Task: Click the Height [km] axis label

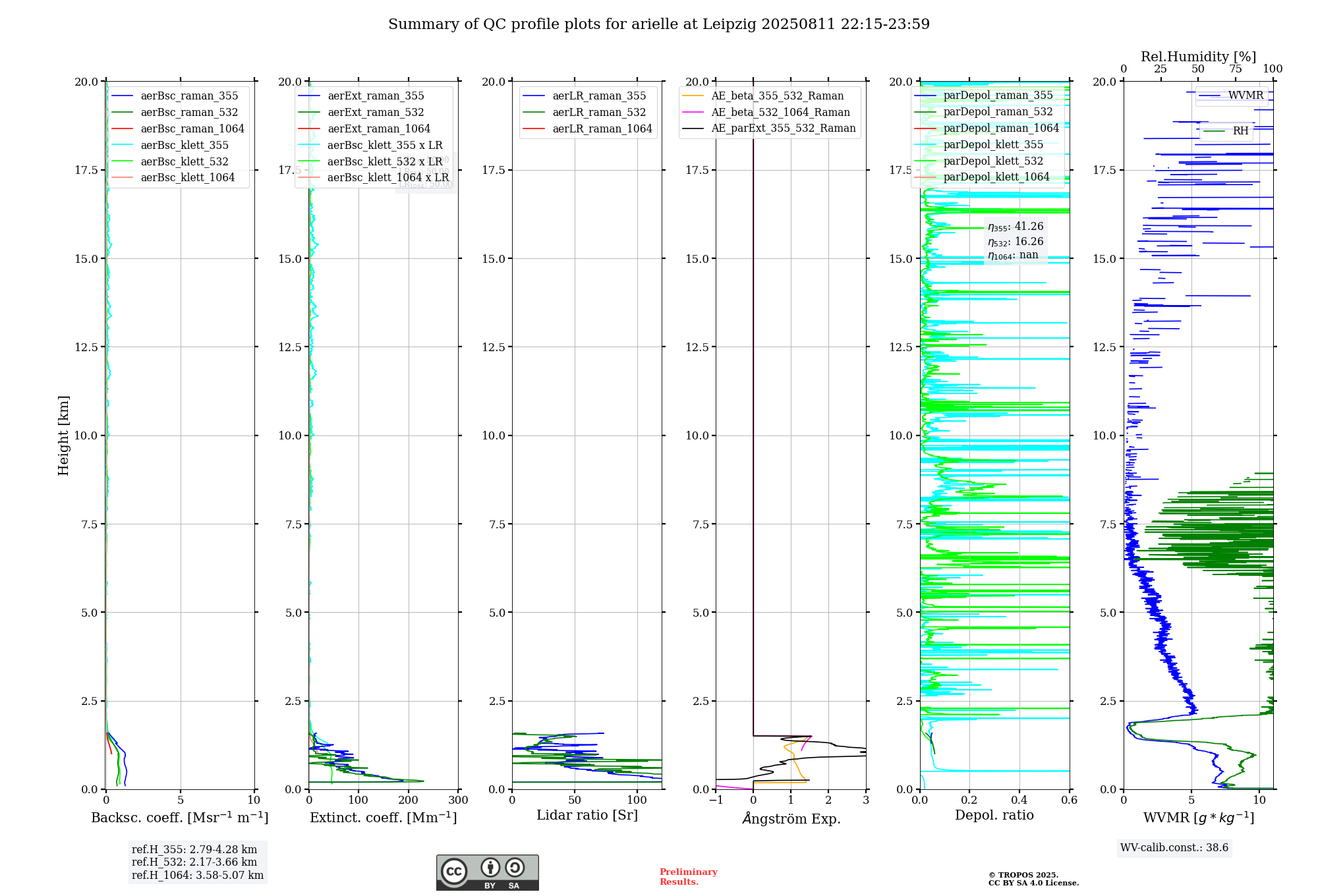Action: click(63, 435)
